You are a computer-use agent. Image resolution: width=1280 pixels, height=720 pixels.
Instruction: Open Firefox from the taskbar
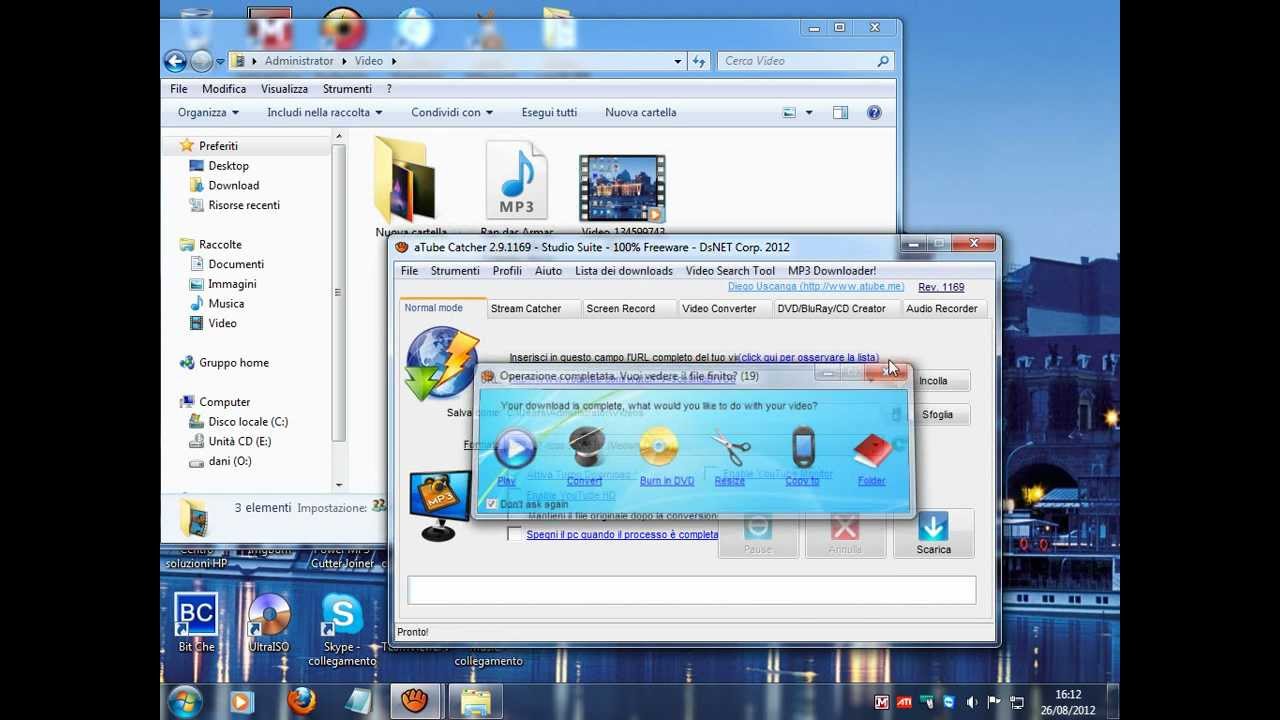click(301, 701)
